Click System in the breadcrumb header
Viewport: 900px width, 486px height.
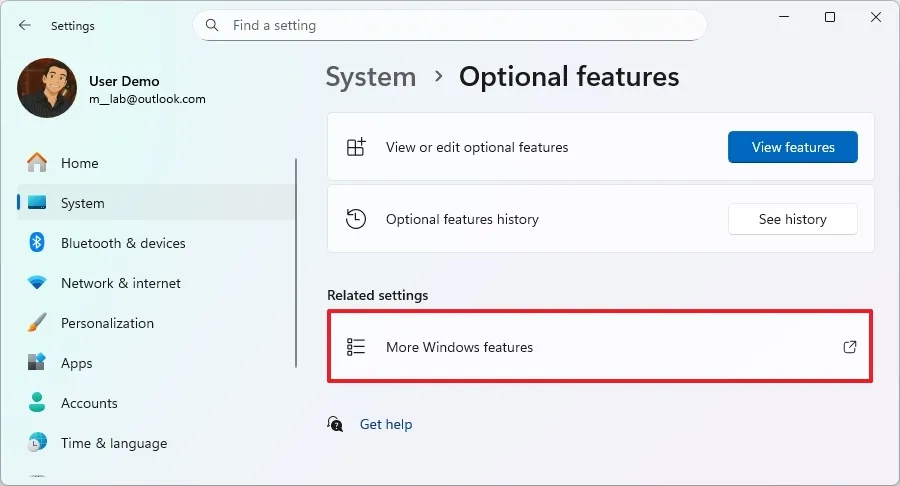tap(370, 77)
